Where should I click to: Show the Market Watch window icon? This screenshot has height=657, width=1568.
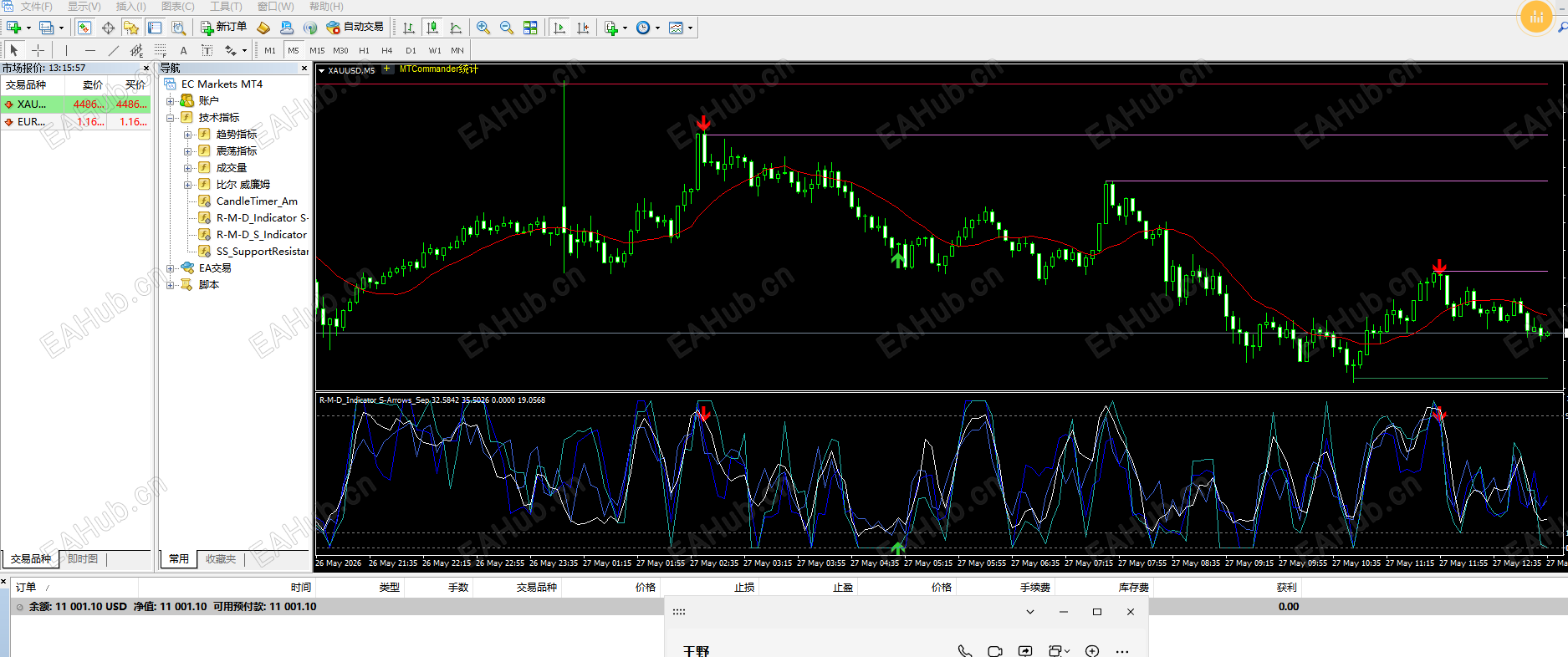84,28
